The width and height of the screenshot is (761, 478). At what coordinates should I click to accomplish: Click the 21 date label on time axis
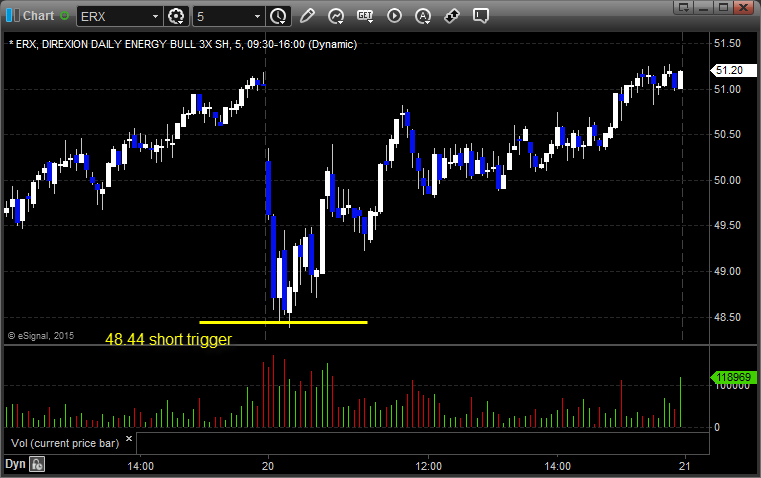(684, 466)
